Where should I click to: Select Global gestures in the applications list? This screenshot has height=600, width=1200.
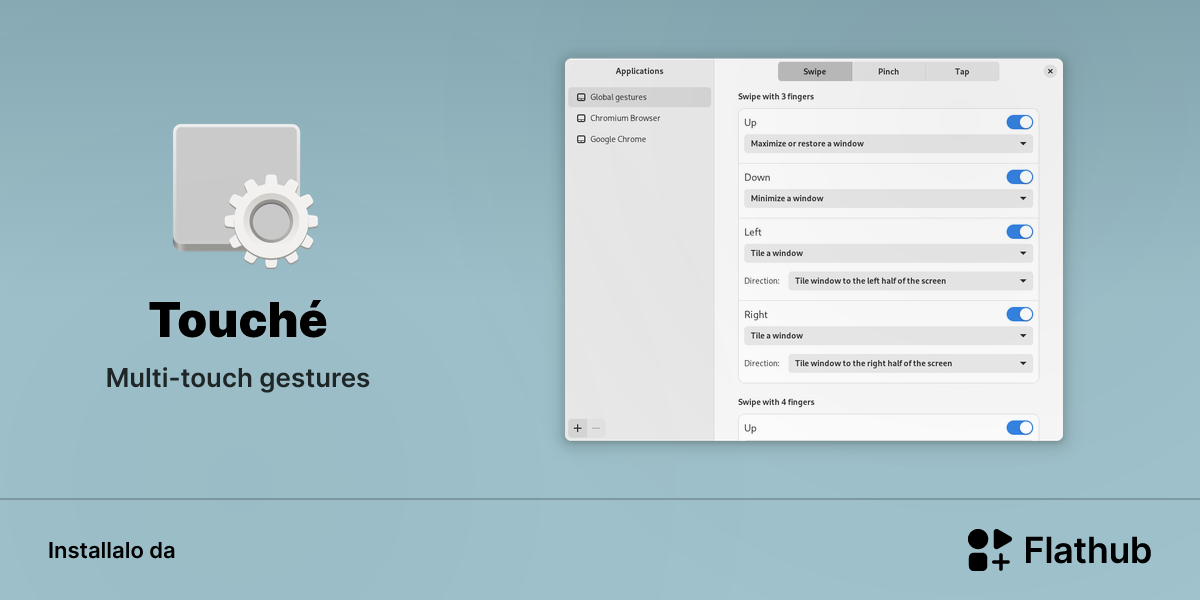pos(640,97)
